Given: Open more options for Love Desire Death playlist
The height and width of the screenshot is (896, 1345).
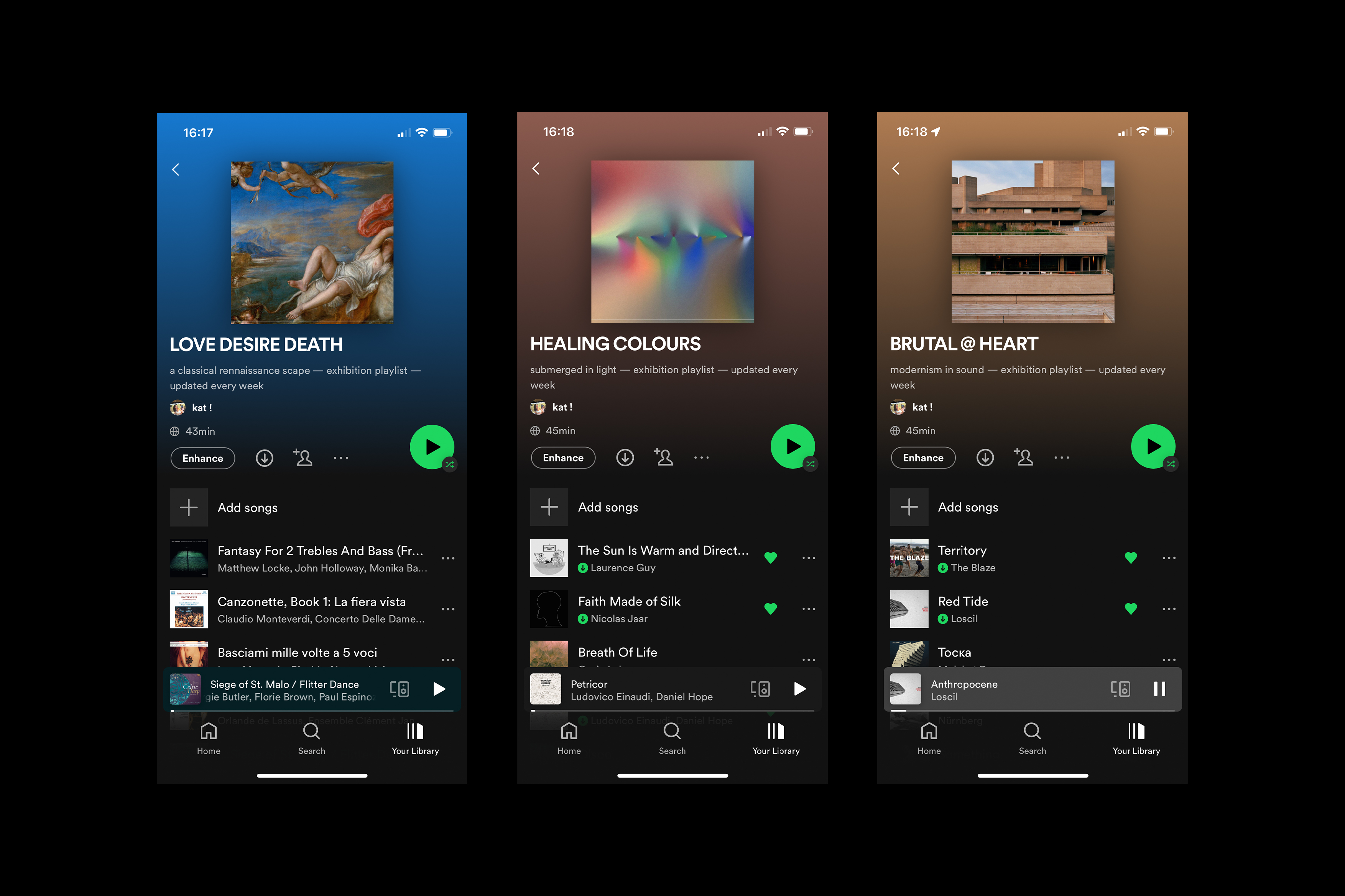Looking at the screenshot, I should 341,458.
